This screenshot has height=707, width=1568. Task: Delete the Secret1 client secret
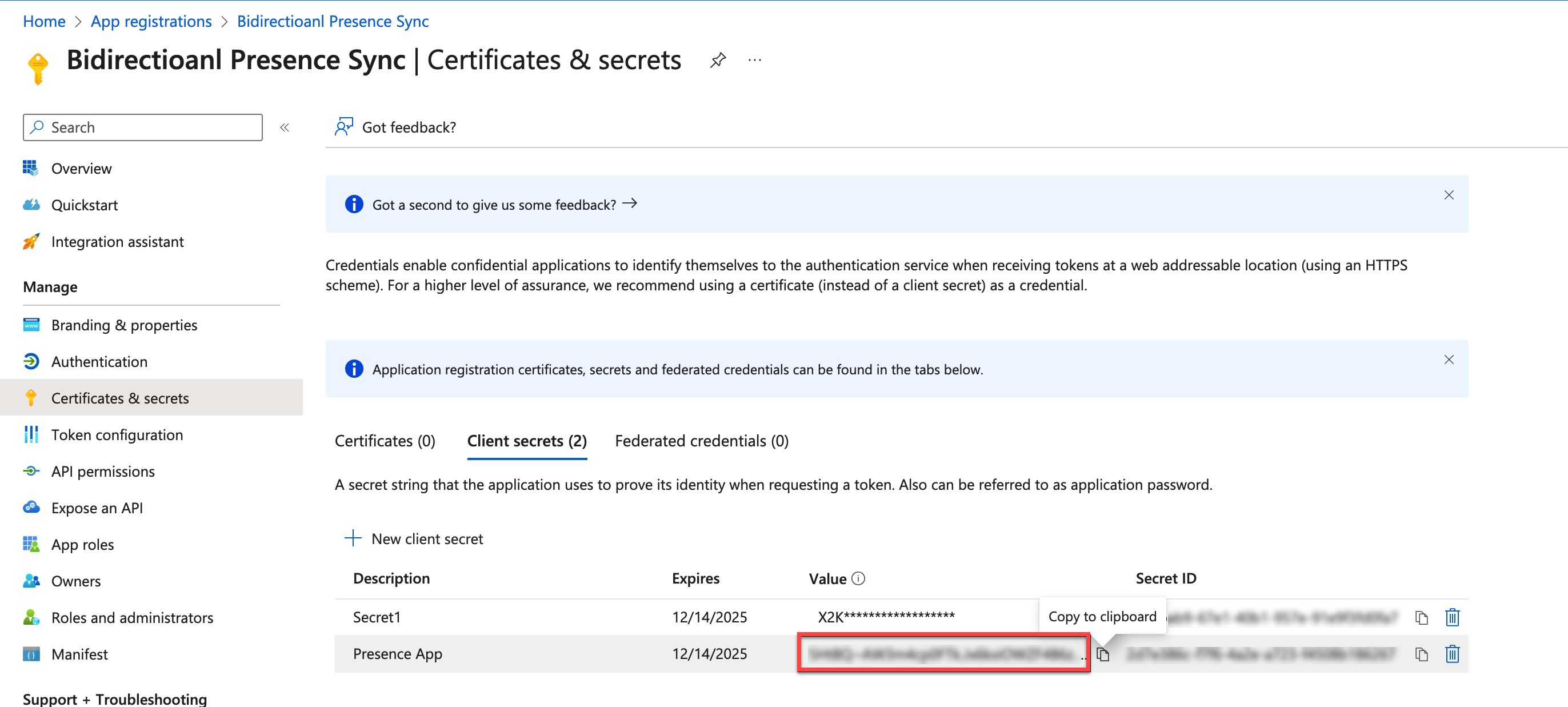(1452, 617)
